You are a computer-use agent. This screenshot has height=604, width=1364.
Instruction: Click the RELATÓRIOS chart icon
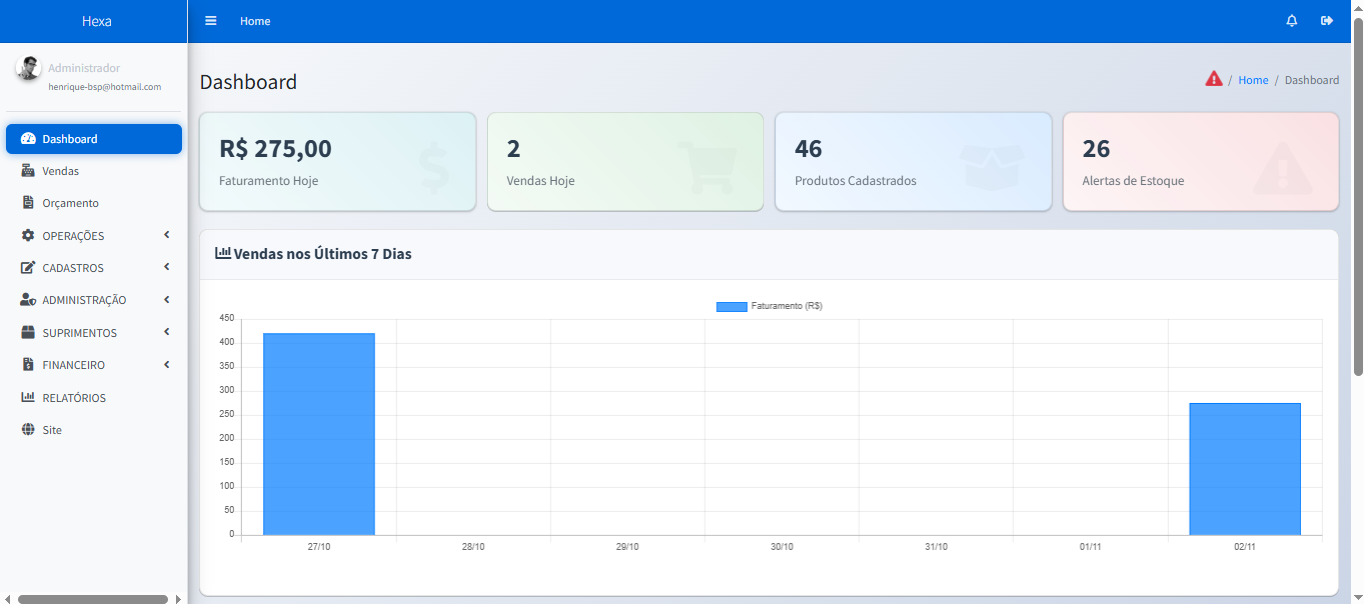tap(28, 398)
